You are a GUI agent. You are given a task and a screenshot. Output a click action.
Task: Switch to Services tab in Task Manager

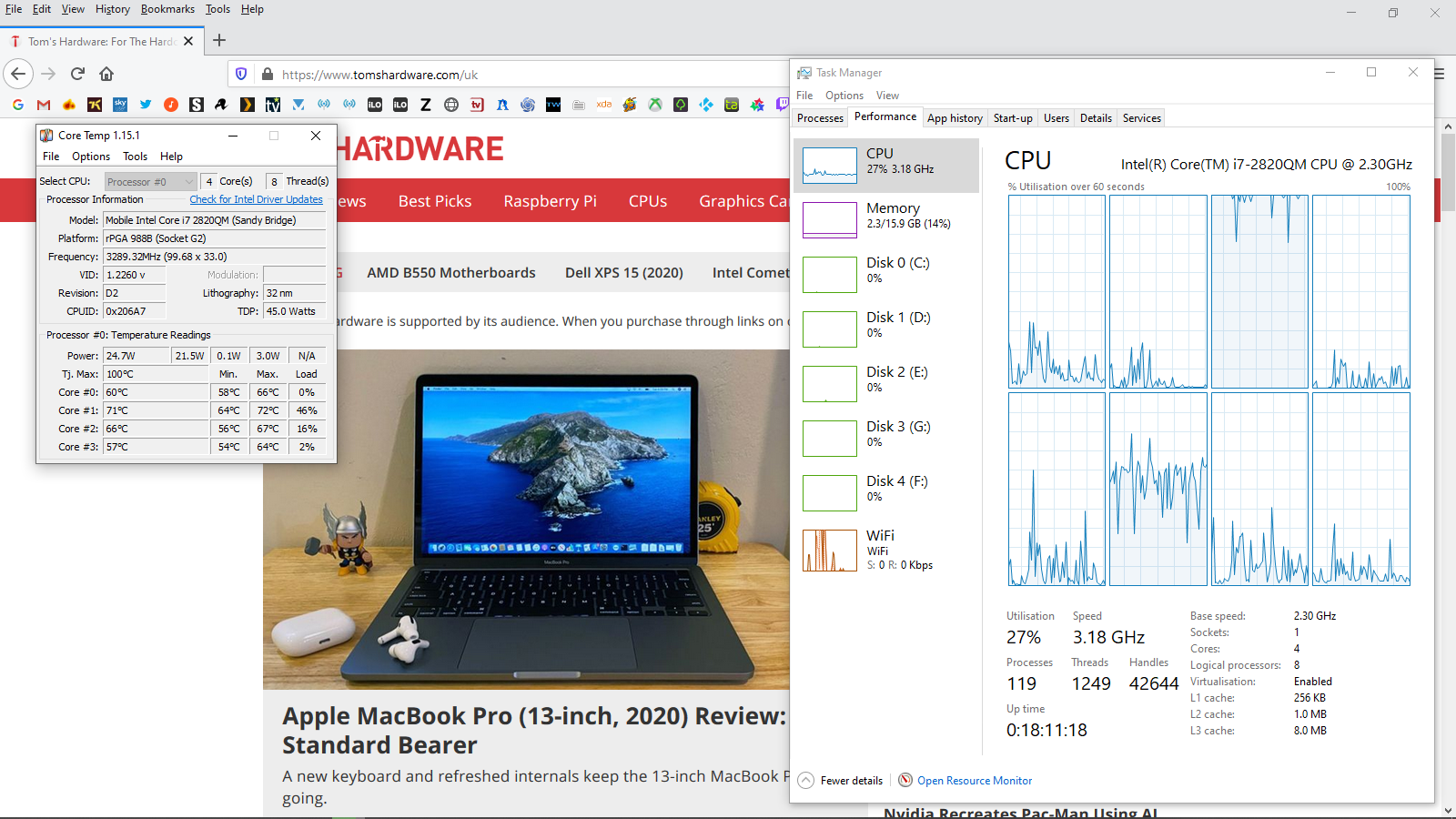point(1142,118)
